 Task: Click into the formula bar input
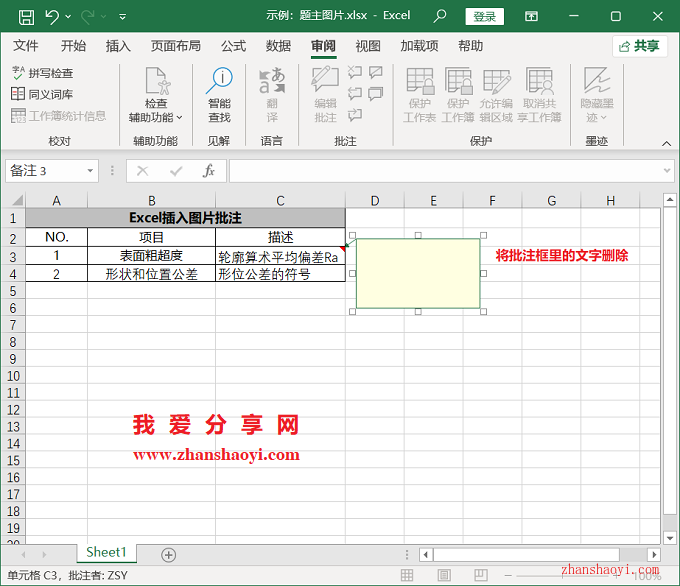tap(445, 171)
